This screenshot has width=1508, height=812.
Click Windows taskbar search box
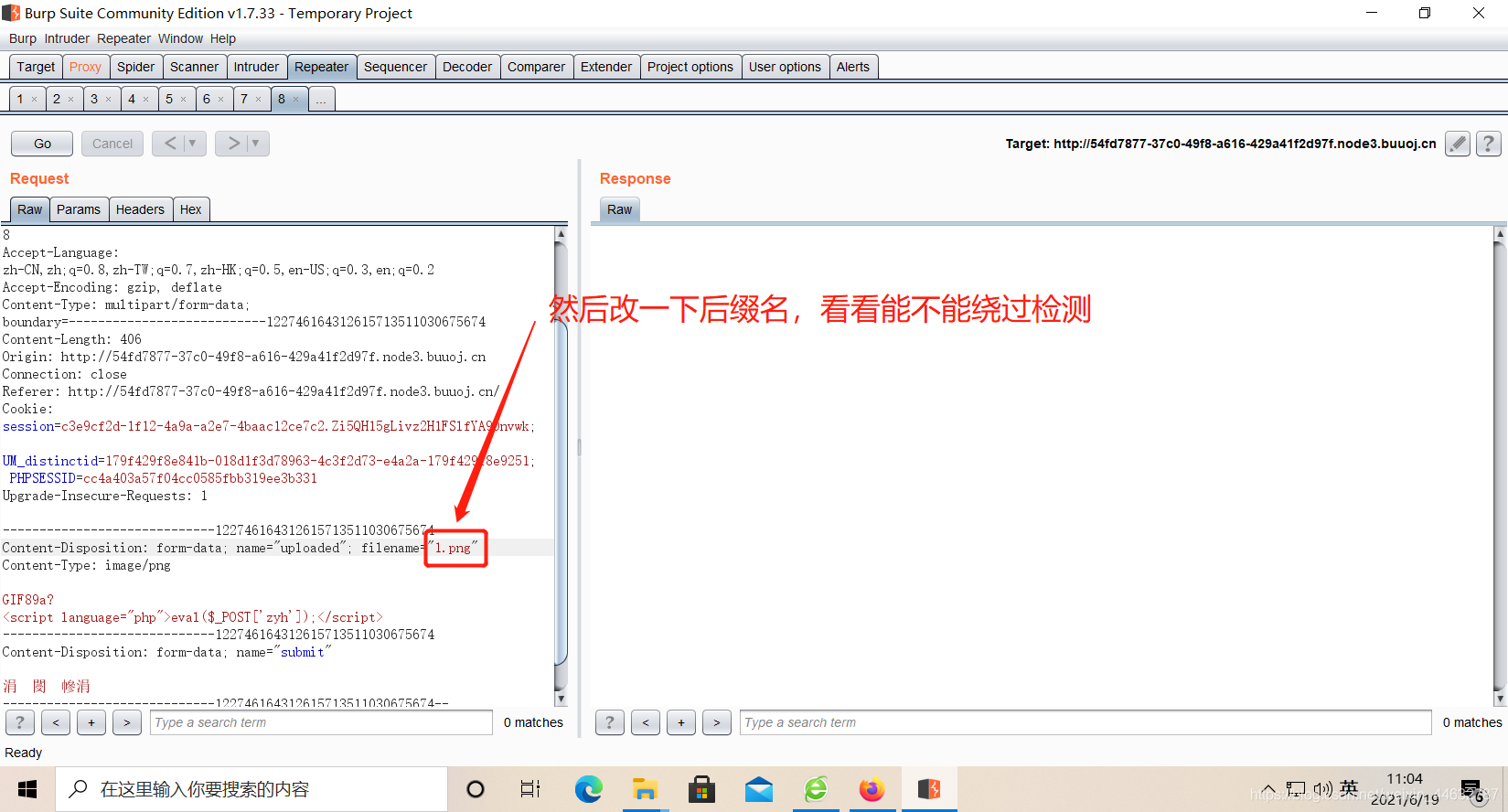(251, 789)
